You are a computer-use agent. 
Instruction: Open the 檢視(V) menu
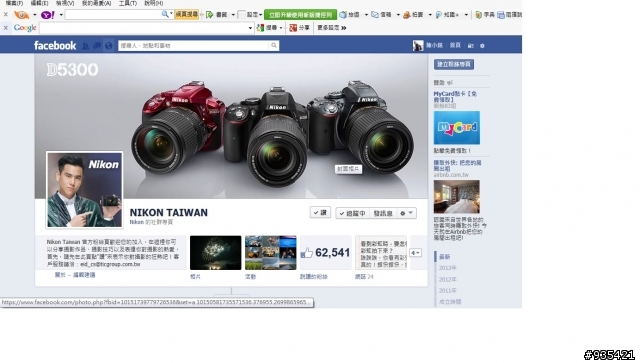coord(65,3)
